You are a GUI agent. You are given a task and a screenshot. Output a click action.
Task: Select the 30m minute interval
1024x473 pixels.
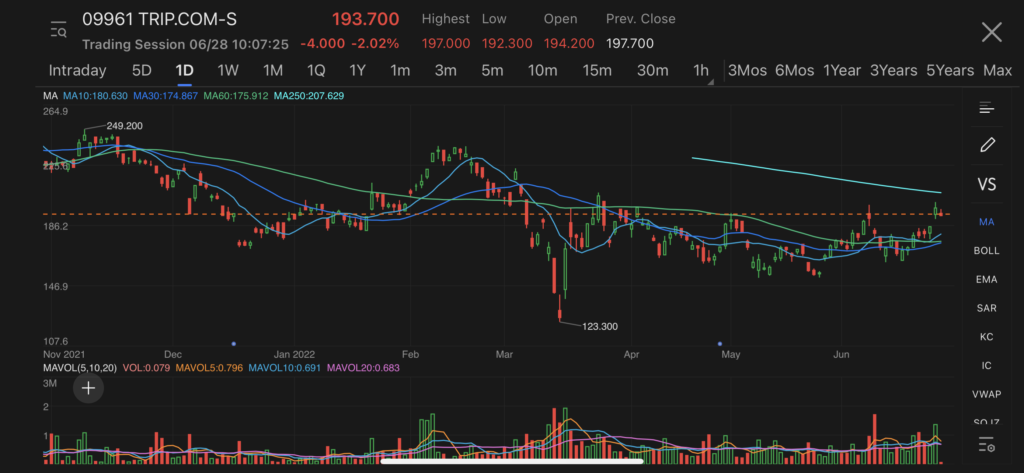(x=652, y=71)
